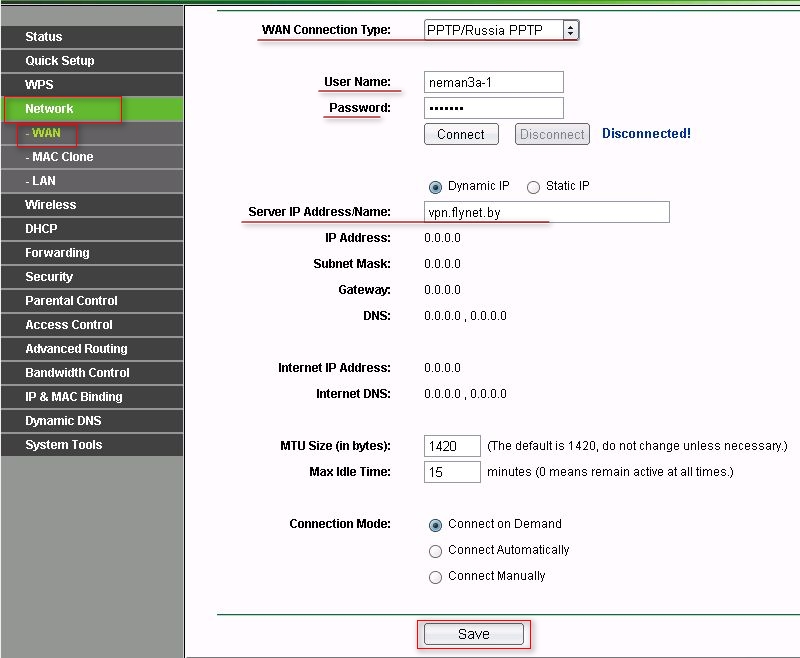This screenshot has width=800, height=658.
Task: Click the Max Idle Time field
Action: 452,472
